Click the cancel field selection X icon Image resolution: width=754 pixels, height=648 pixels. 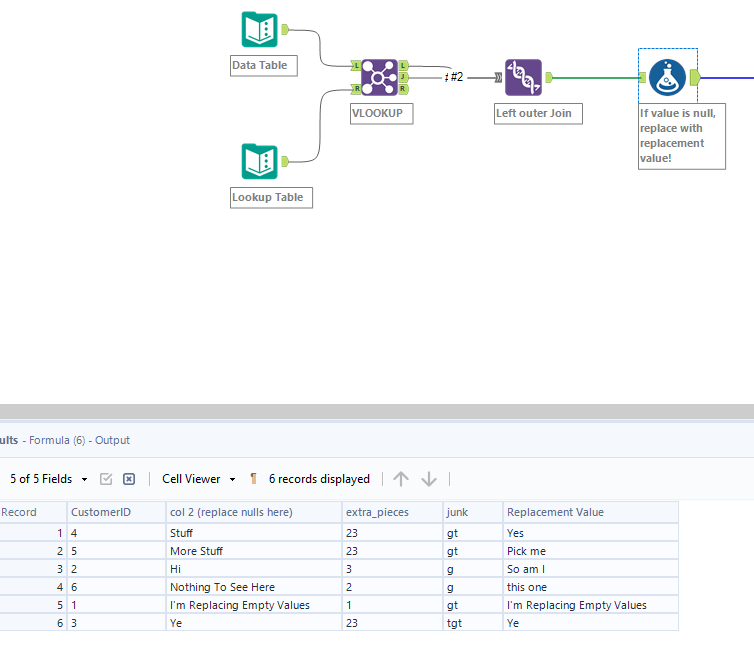tap(129, 479)
